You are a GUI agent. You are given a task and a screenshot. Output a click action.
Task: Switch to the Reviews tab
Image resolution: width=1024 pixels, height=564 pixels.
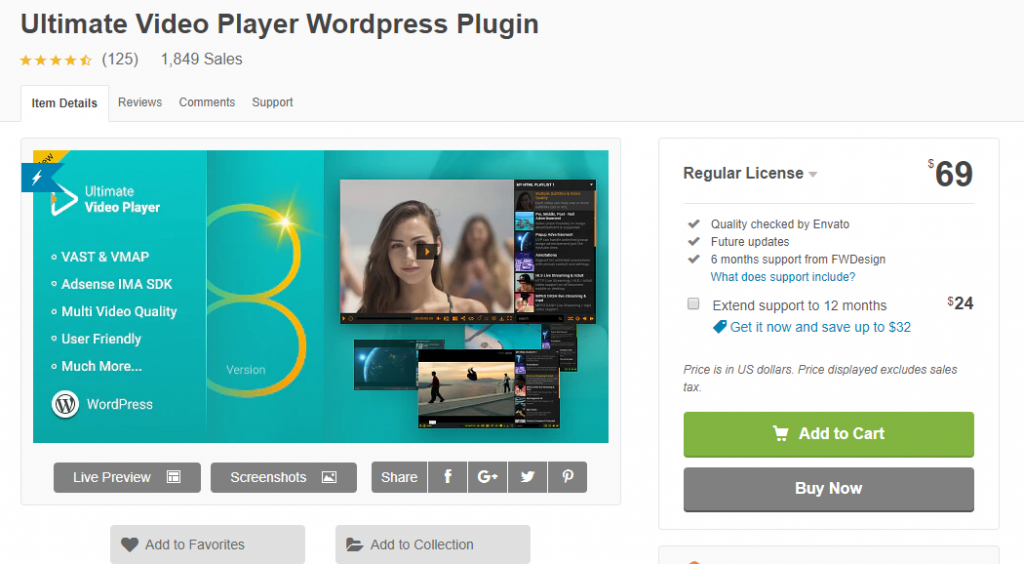(140, 102)
